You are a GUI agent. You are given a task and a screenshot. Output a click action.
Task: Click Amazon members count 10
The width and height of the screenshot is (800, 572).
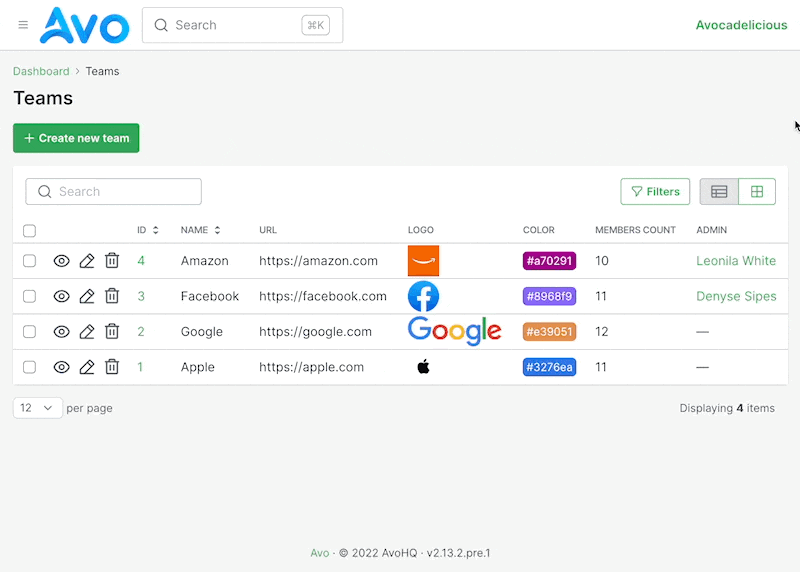(x=602, y=261)
